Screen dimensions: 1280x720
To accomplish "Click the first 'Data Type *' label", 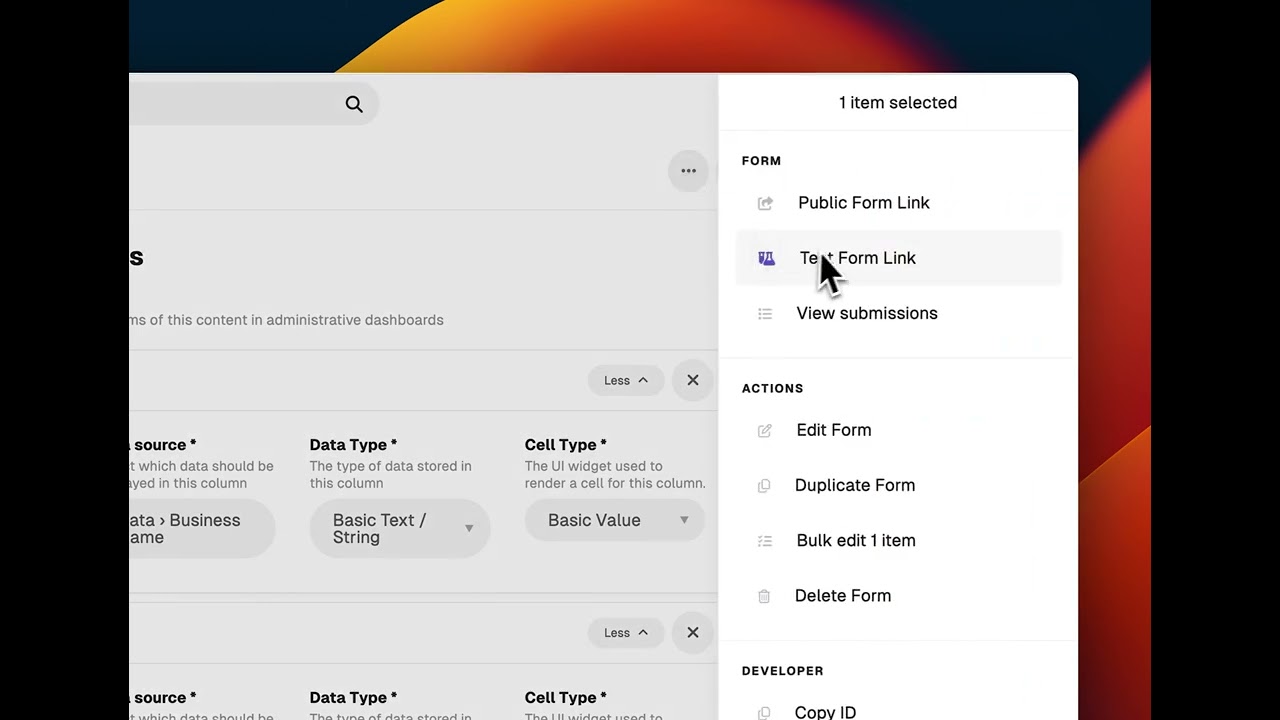I will [x=353, y=445].
